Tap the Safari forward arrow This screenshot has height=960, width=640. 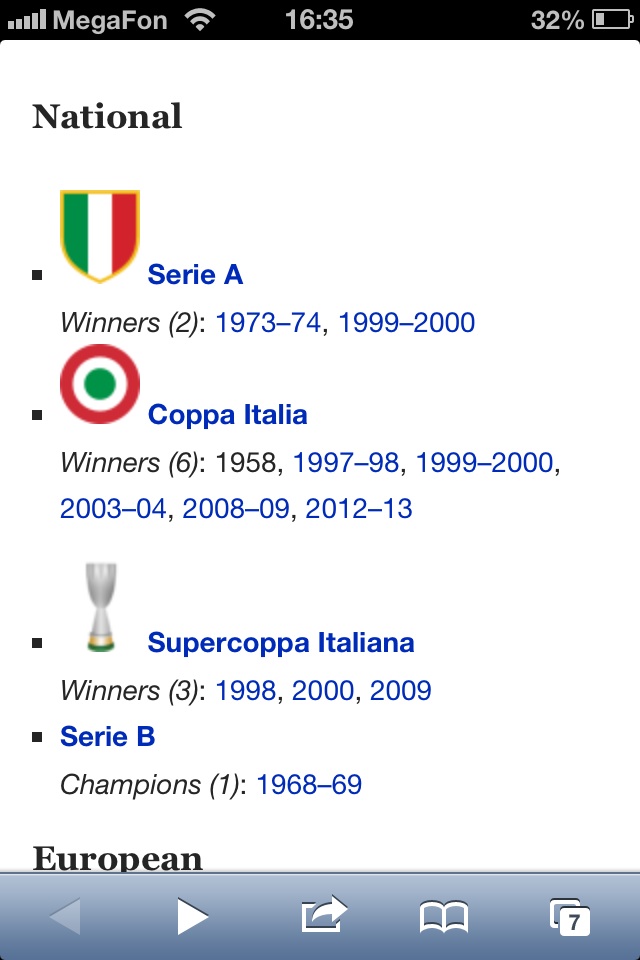[192, 916]
